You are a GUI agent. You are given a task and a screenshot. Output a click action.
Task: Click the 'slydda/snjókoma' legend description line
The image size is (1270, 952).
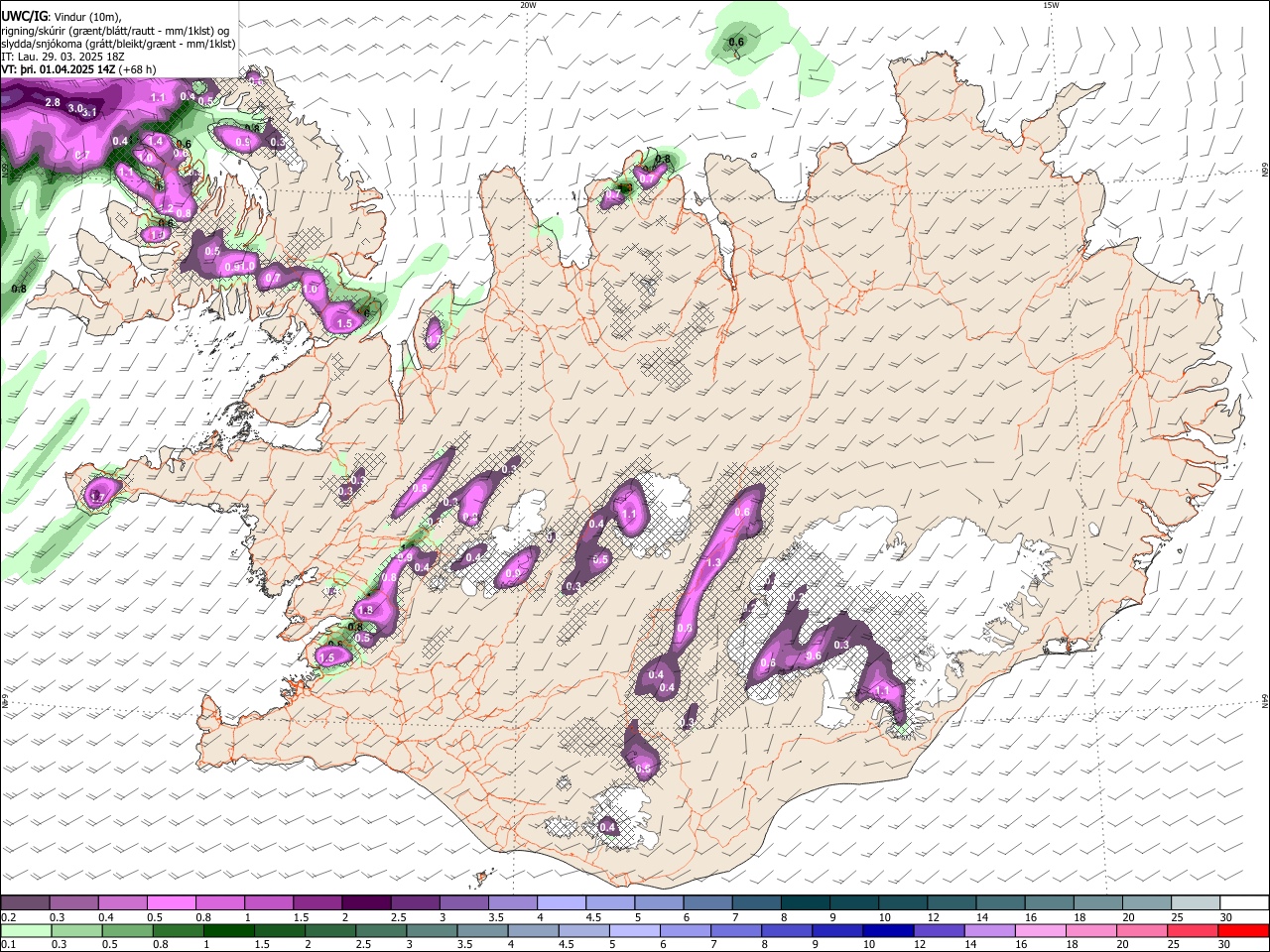118,44
